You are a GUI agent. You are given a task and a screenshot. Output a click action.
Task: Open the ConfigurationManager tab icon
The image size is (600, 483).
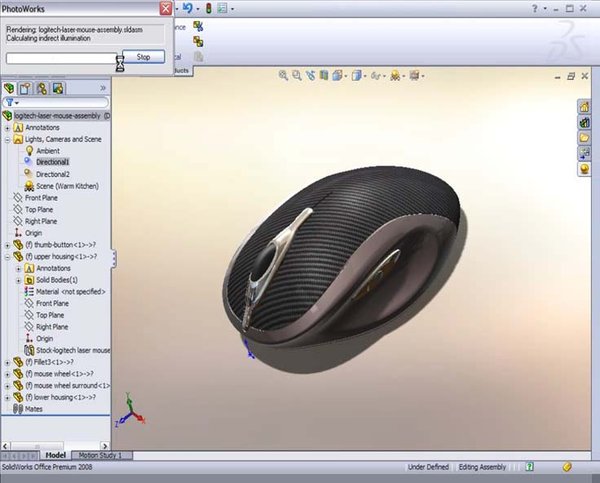42,88
